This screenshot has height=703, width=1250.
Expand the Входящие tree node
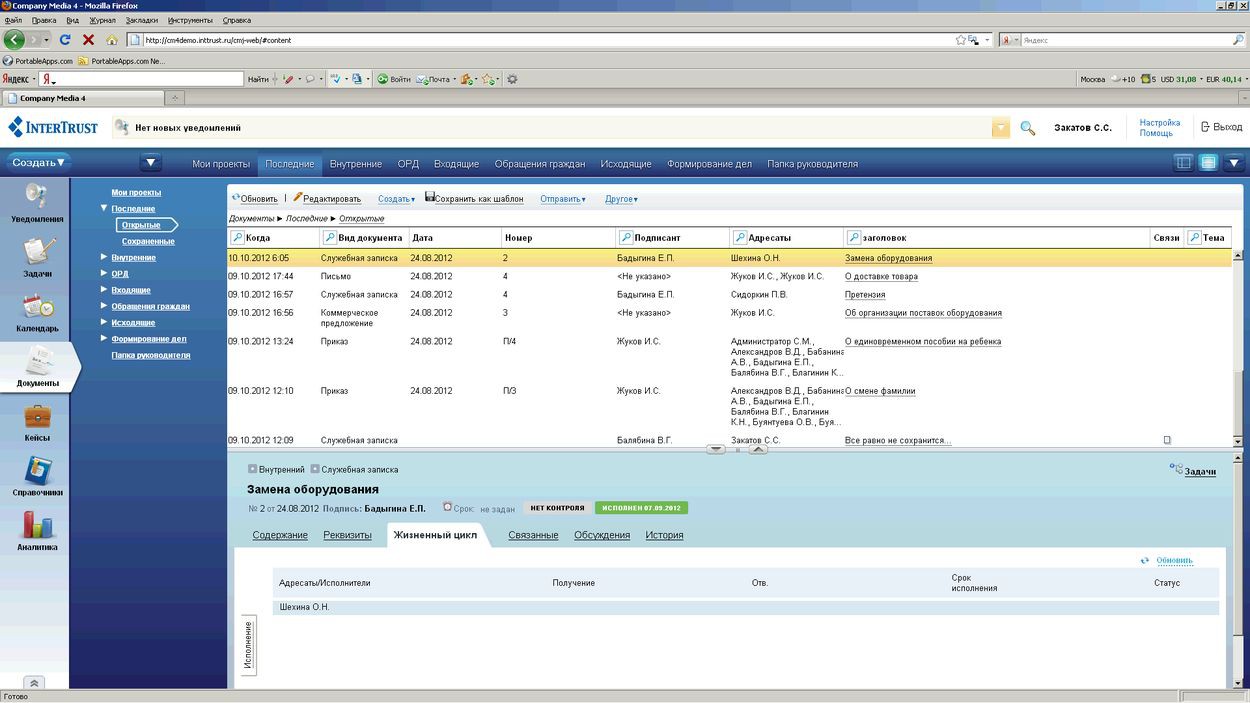[104, 290]
